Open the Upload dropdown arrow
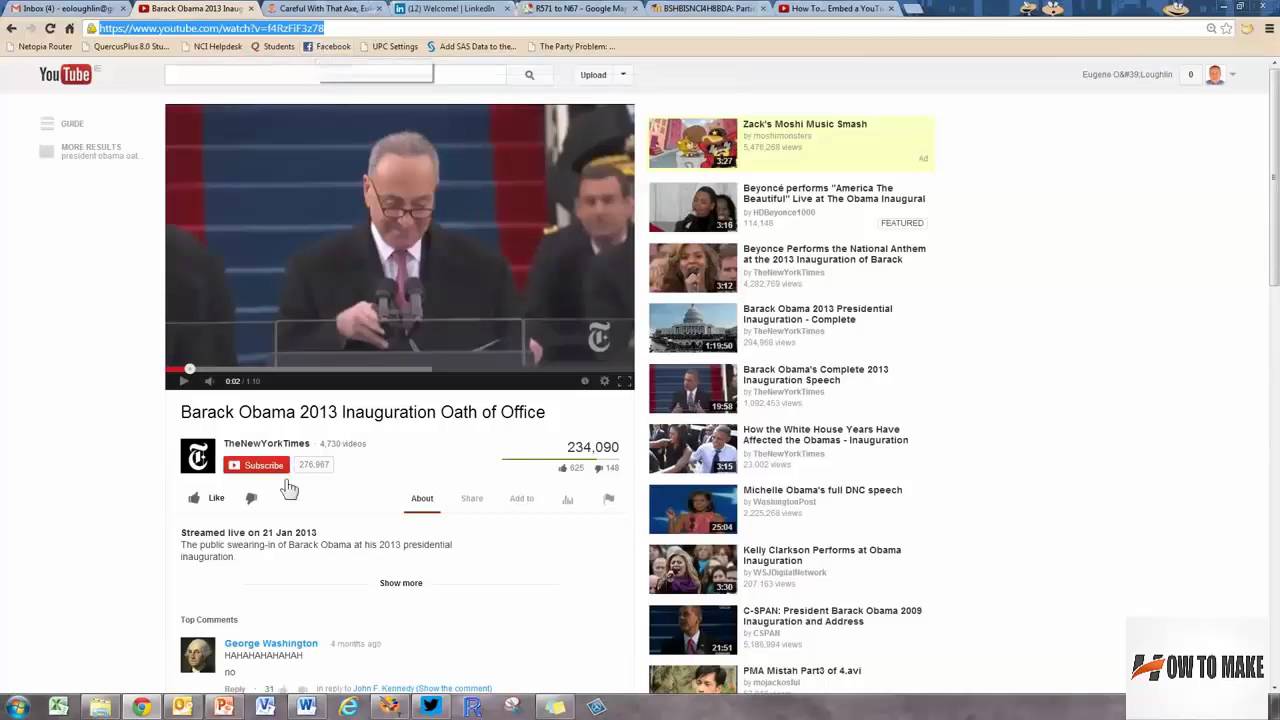 [x=623, y=75]
